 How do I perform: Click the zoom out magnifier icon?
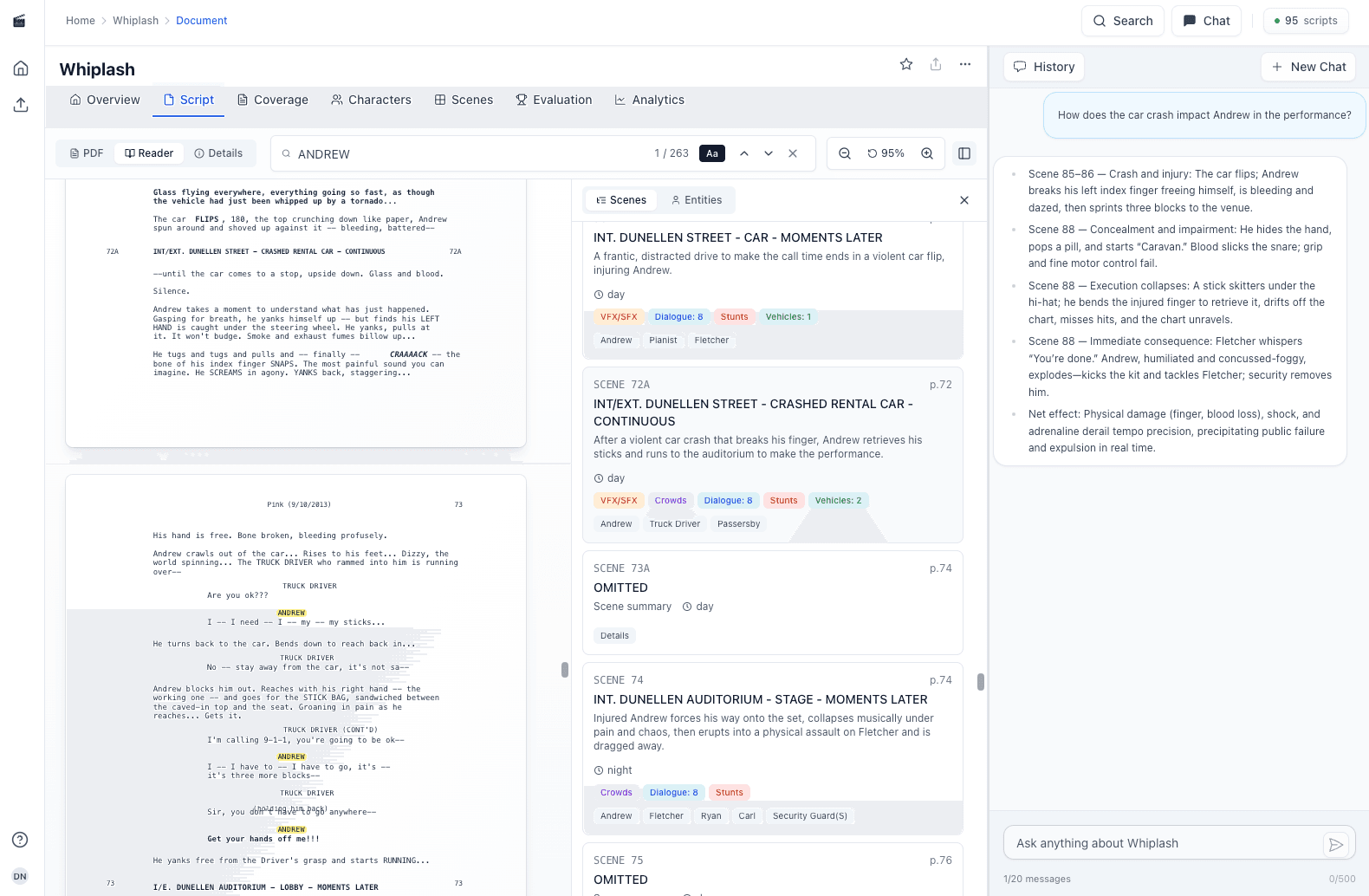point(845,153)
